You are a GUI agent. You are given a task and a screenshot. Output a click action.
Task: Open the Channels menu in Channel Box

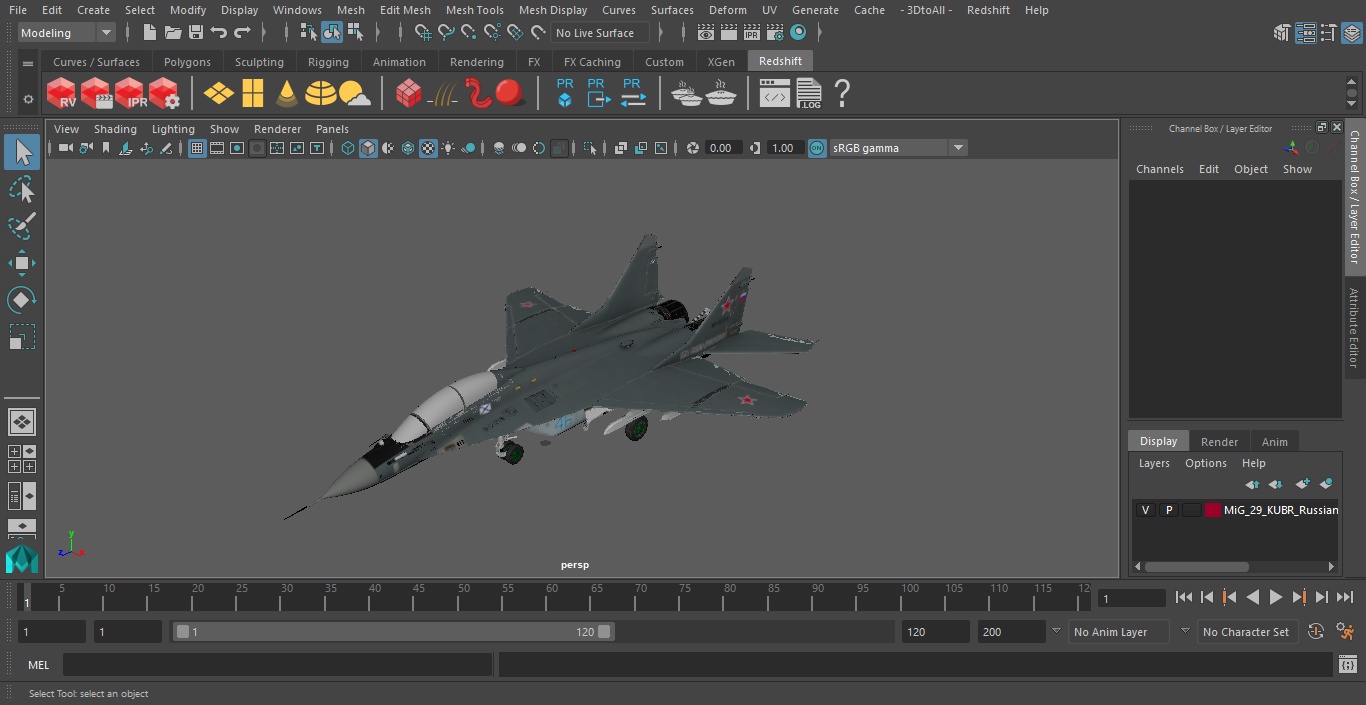(x=1159, y=169)
